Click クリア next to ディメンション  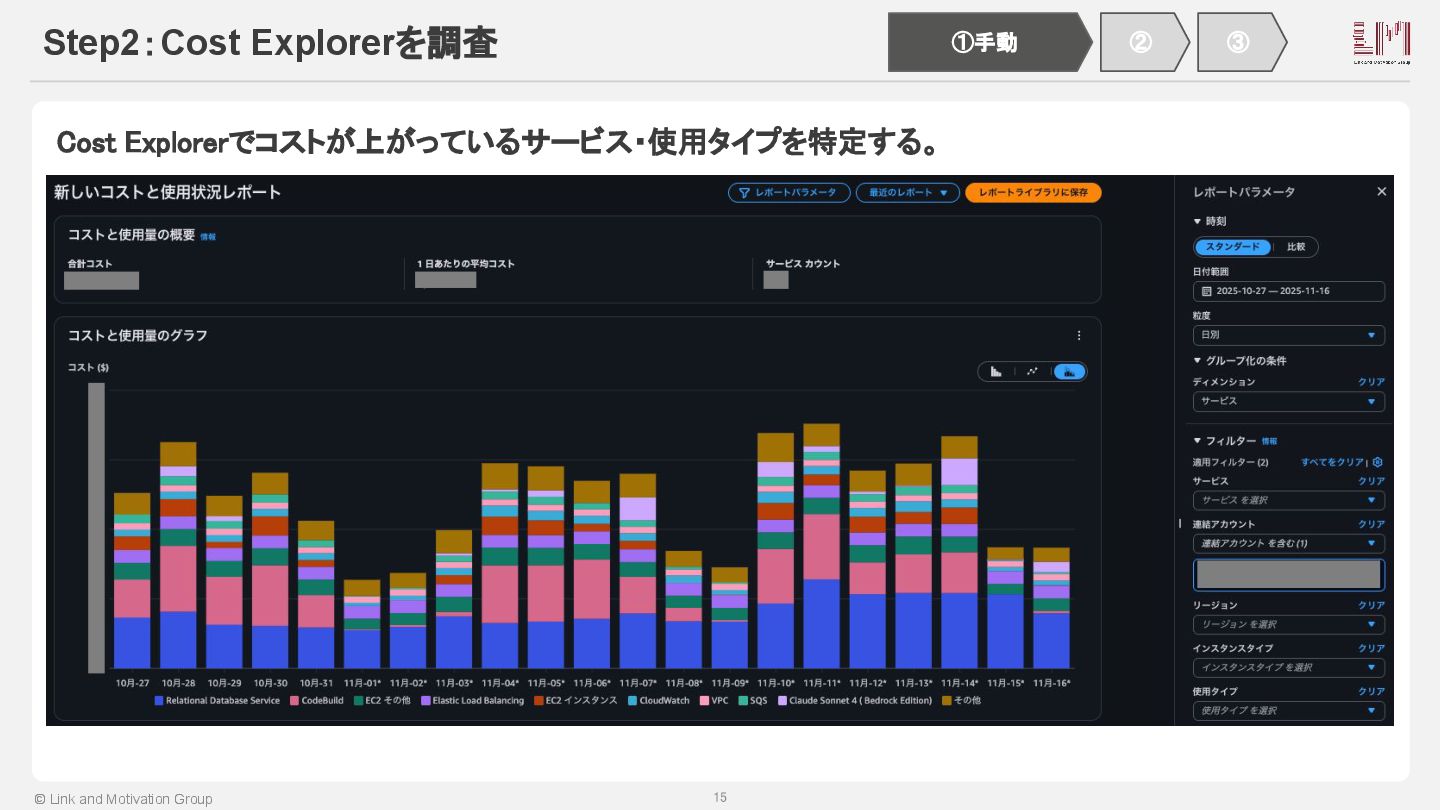pyautogui.click(x=1371, y=382)
